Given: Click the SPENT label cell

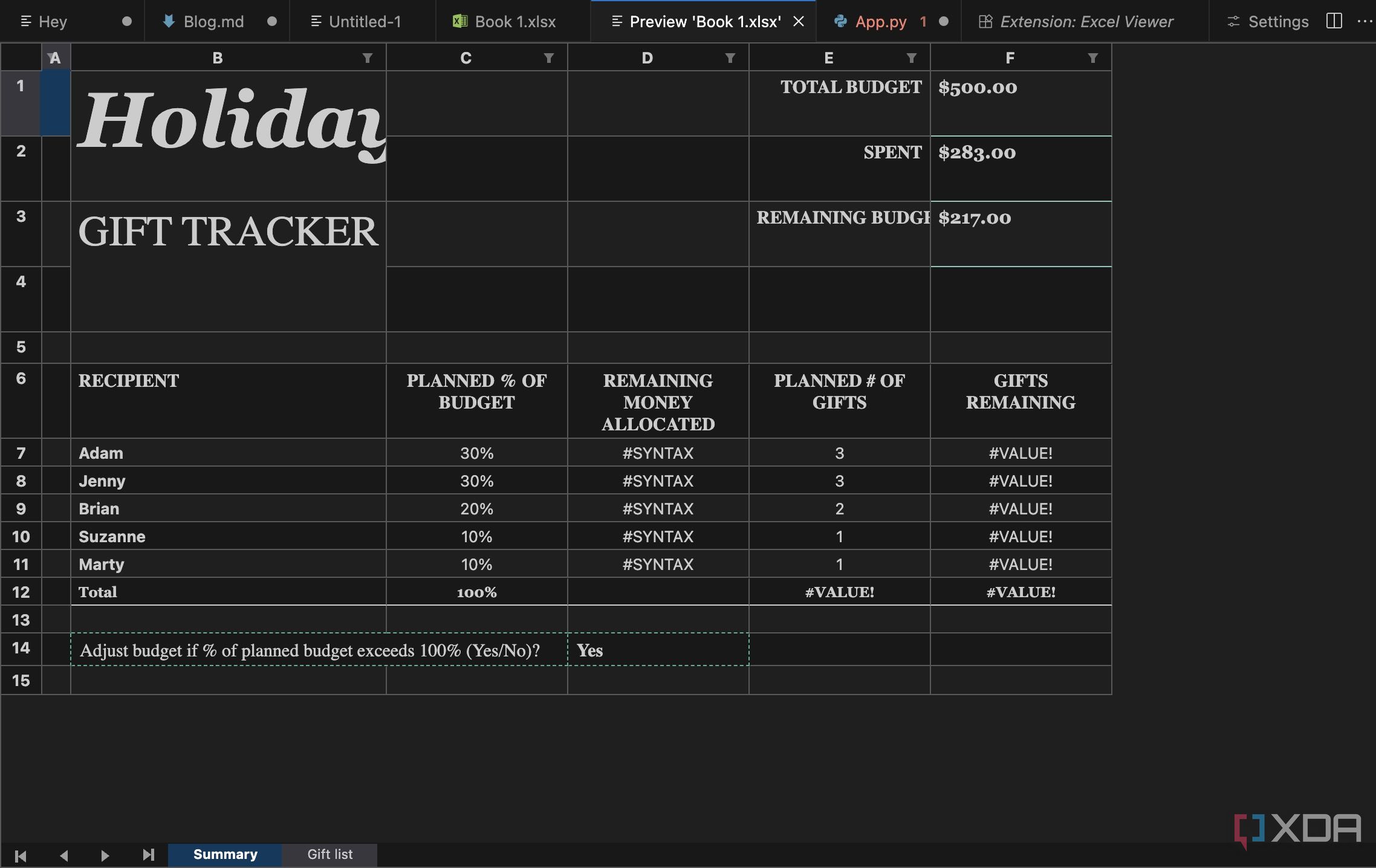Looking at the screenshot, I should 839,169.
